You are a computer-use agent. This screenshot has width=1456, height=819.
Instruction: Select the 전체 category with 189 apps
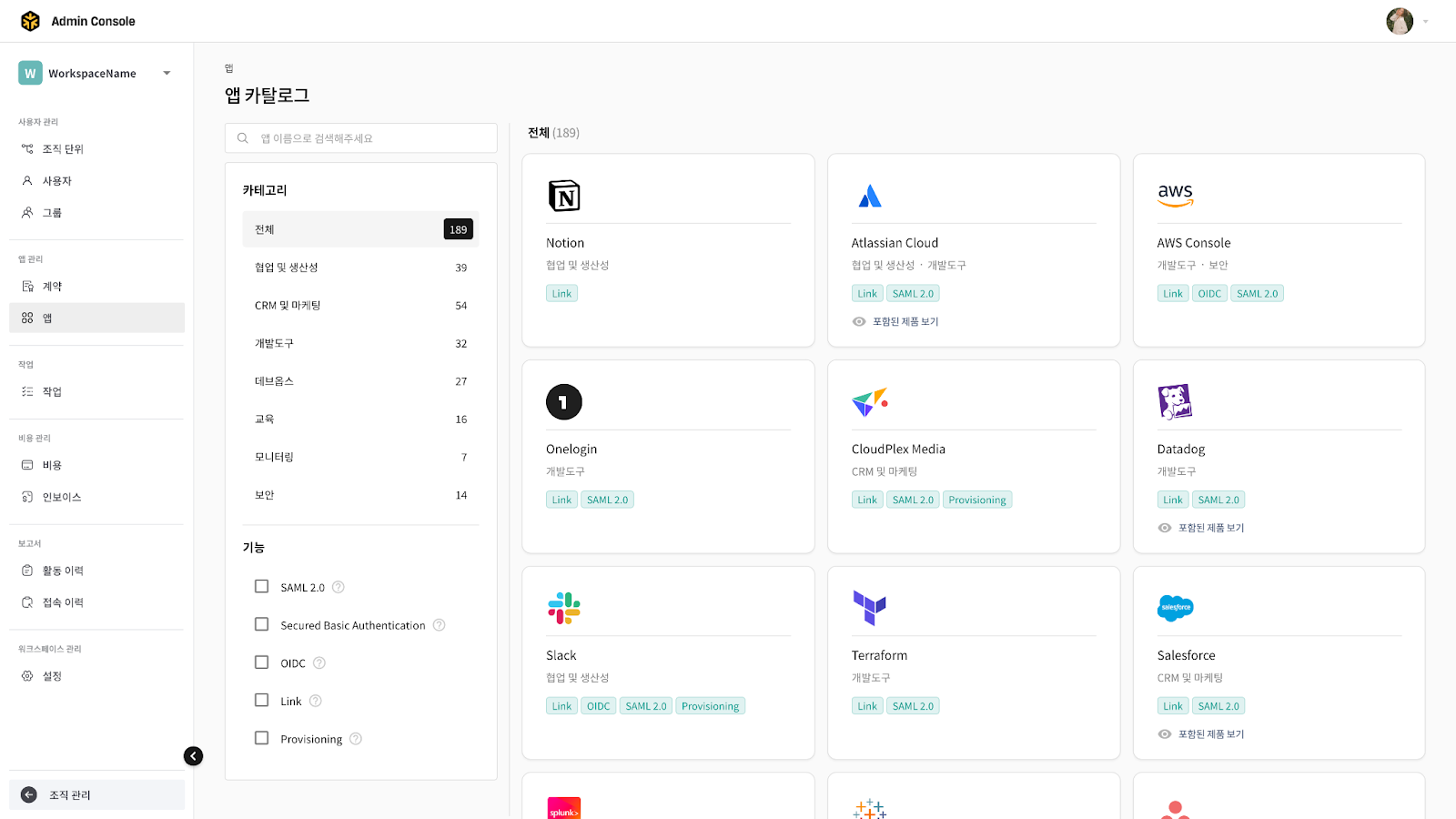pos(360,229)
